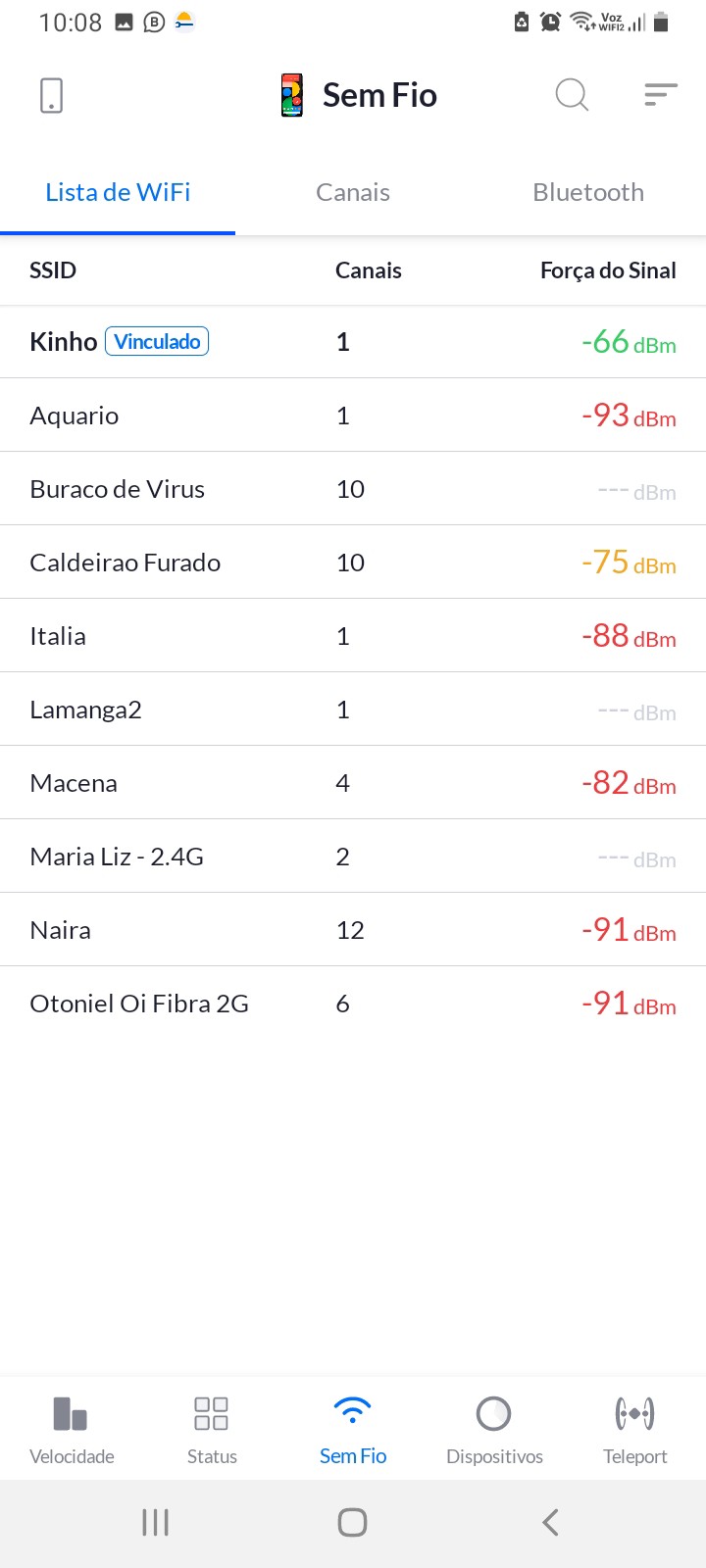
Task: Tap the Vinculado badge next to Kinho
Action: 157,341
